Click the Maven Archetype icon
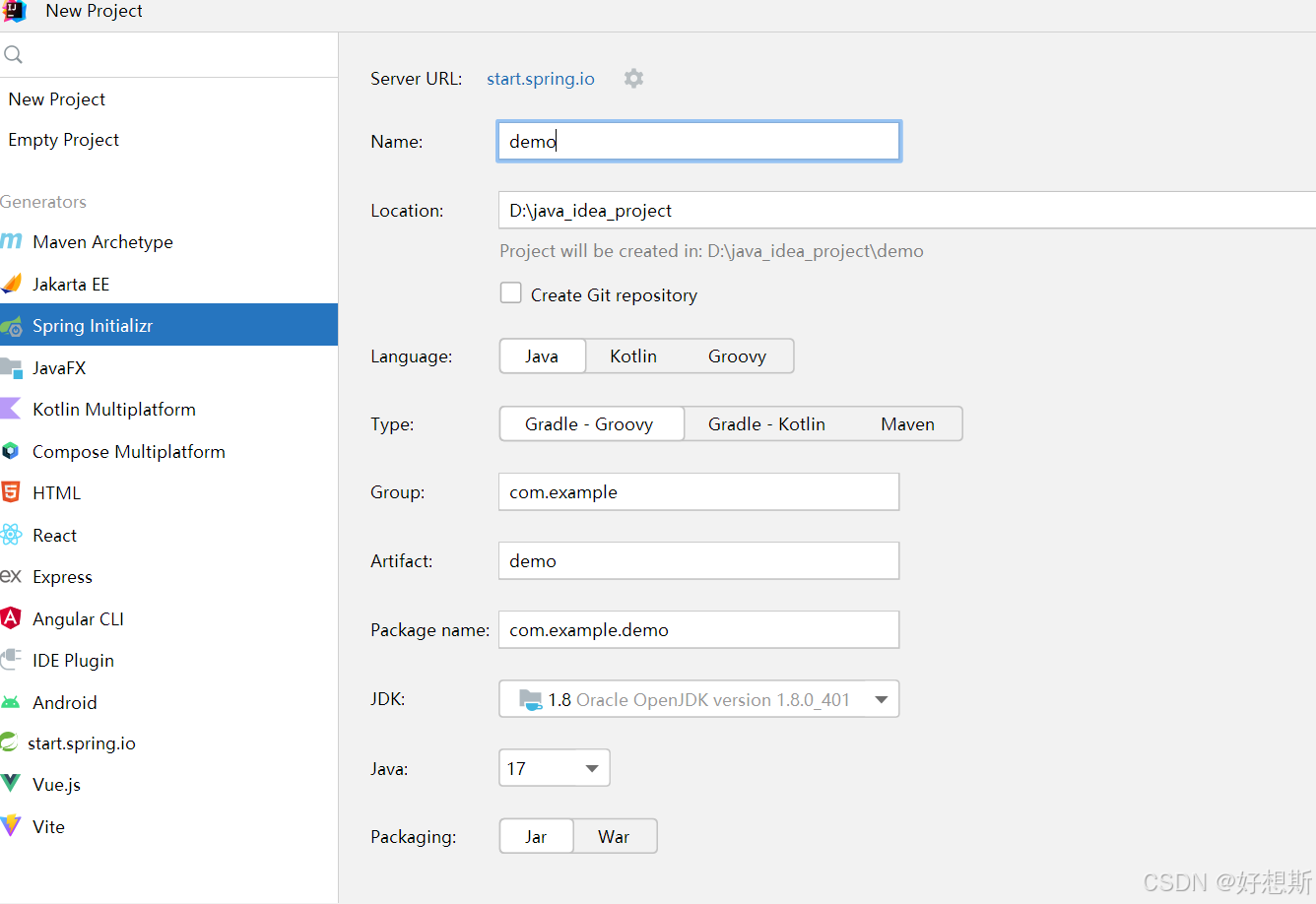1316x904 pixels. click(x=12, y=241)
